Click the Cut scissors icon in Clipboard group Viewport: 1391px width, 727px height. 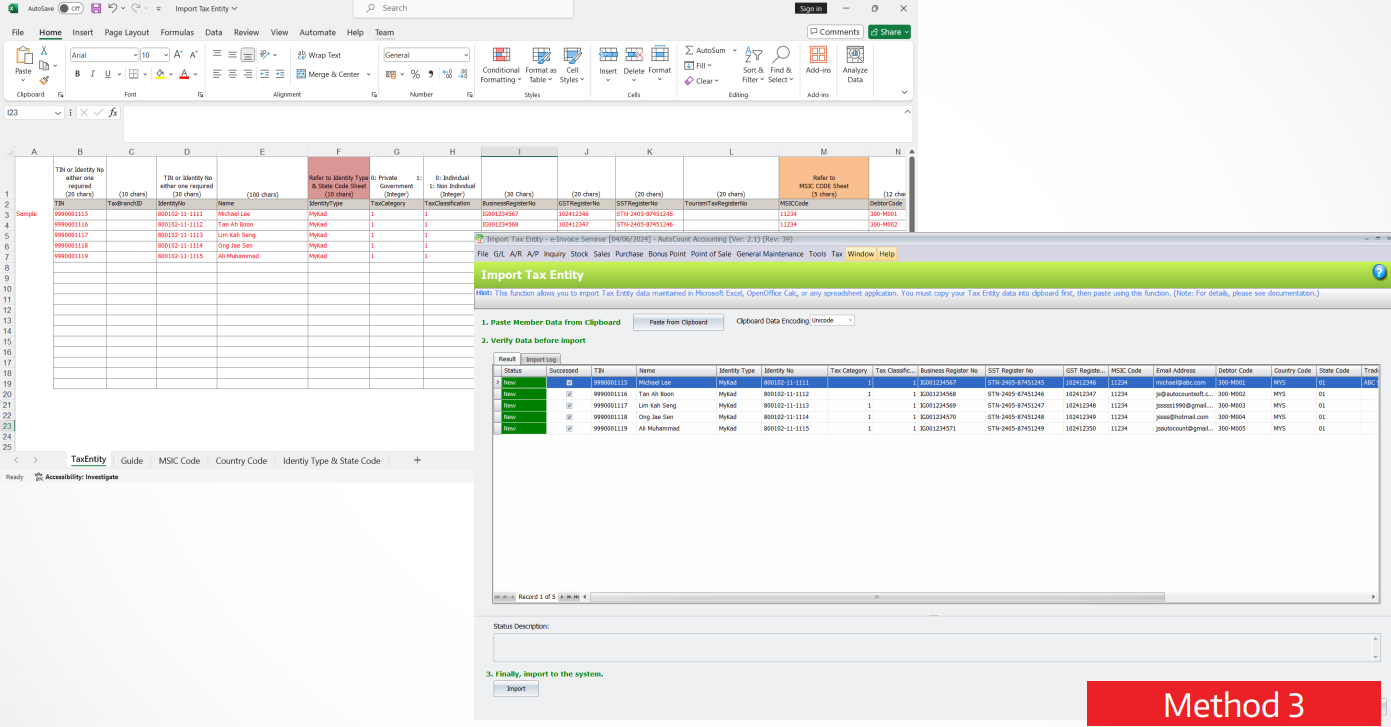(44, 51)
